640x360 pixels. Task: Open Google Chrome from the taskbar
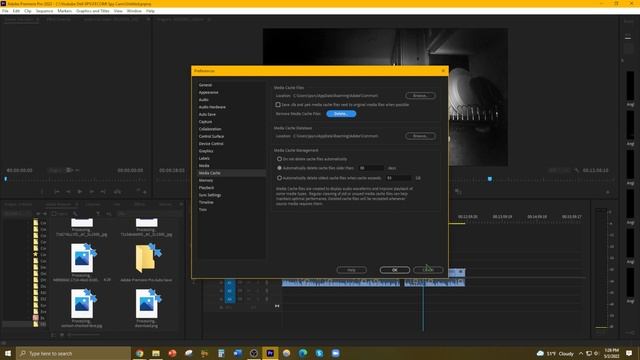point(140,353)
